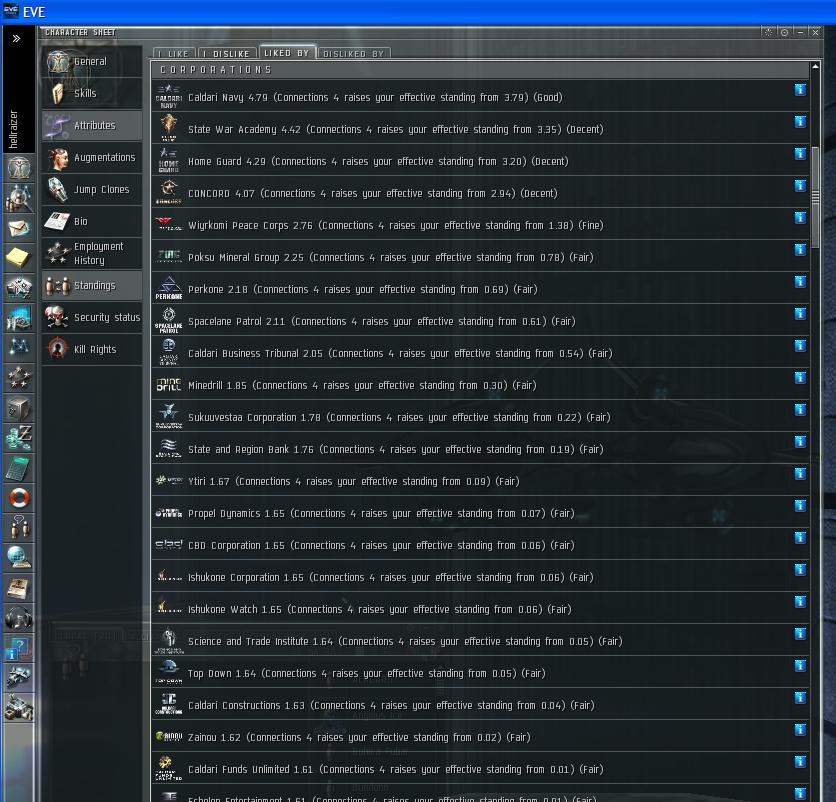This screenshot has height=802, width=836.
Task: Click the lifebuoy help icon
Action: [x=19, y=498]
